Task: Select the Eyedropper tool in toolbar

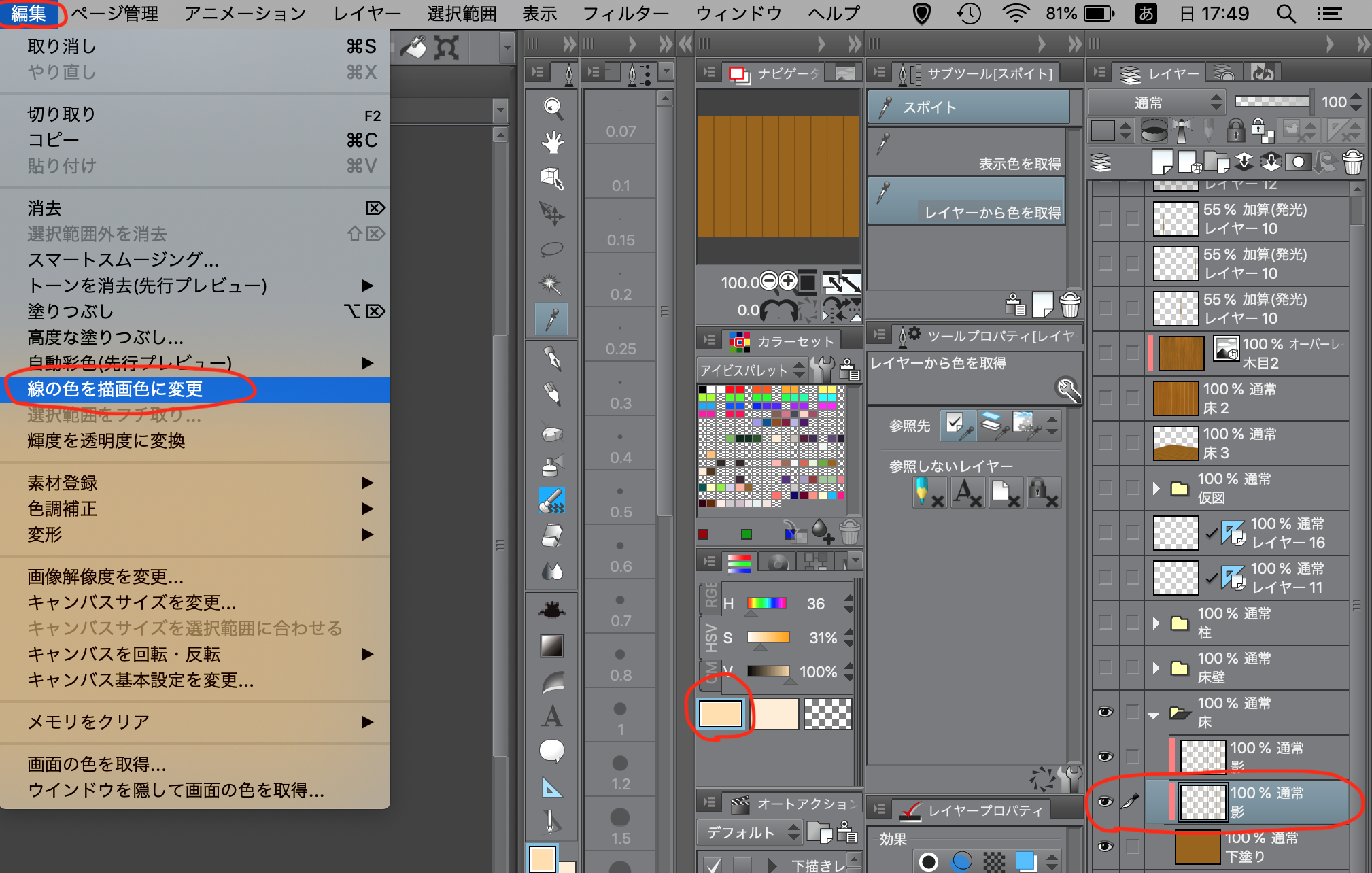Action: point(552,319)
